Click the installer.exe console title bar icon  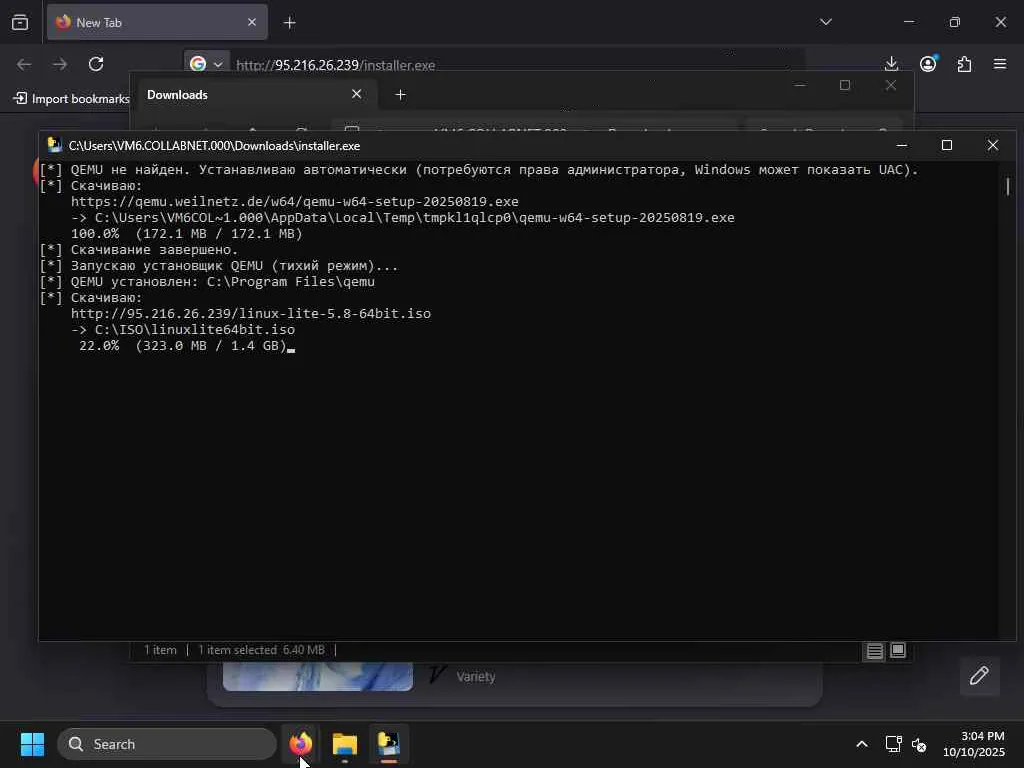pos(55,145)
